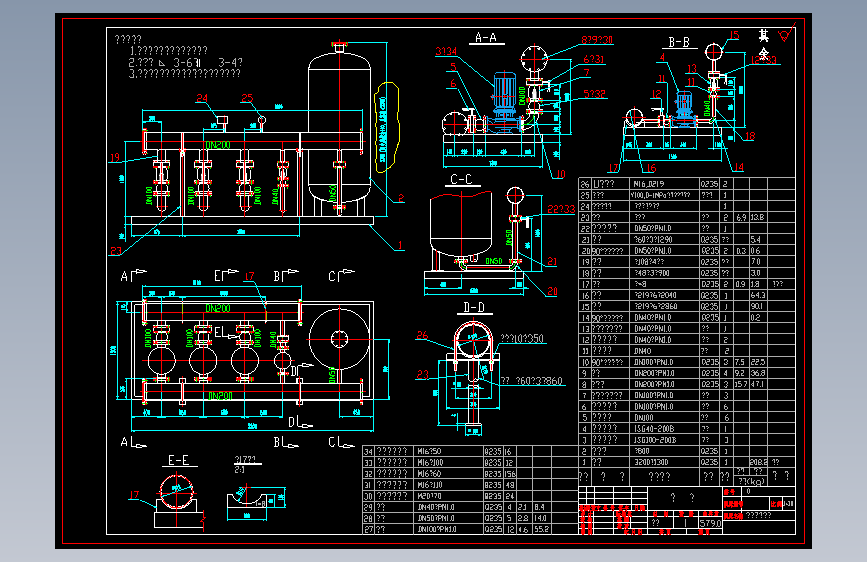Select notes line starting with "2.???"
Screen dimensions: 867x562
[x=185, y=63]
